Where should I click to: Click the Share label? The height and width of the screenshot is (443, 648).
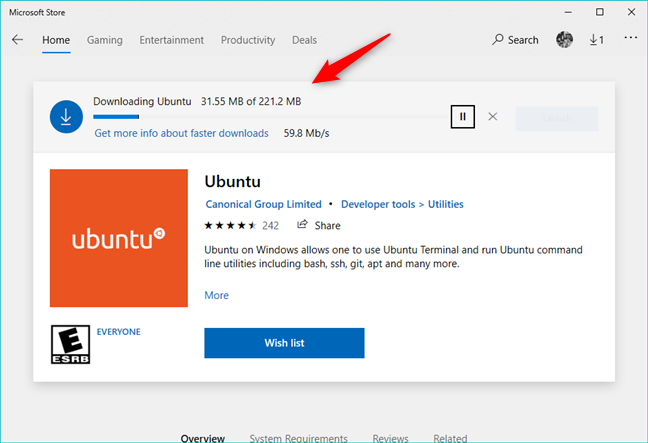pyautogui.click(x=328, y=226)
